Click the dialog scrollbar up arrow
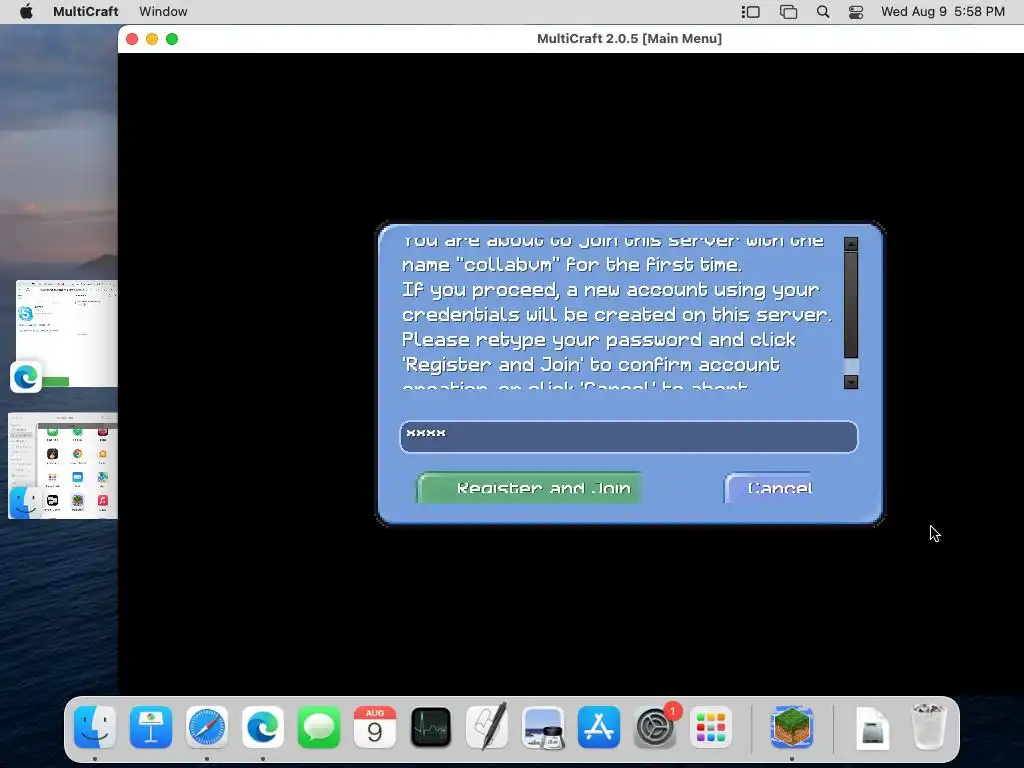This screenshot has width=1024, height=768. coord(850,244)
